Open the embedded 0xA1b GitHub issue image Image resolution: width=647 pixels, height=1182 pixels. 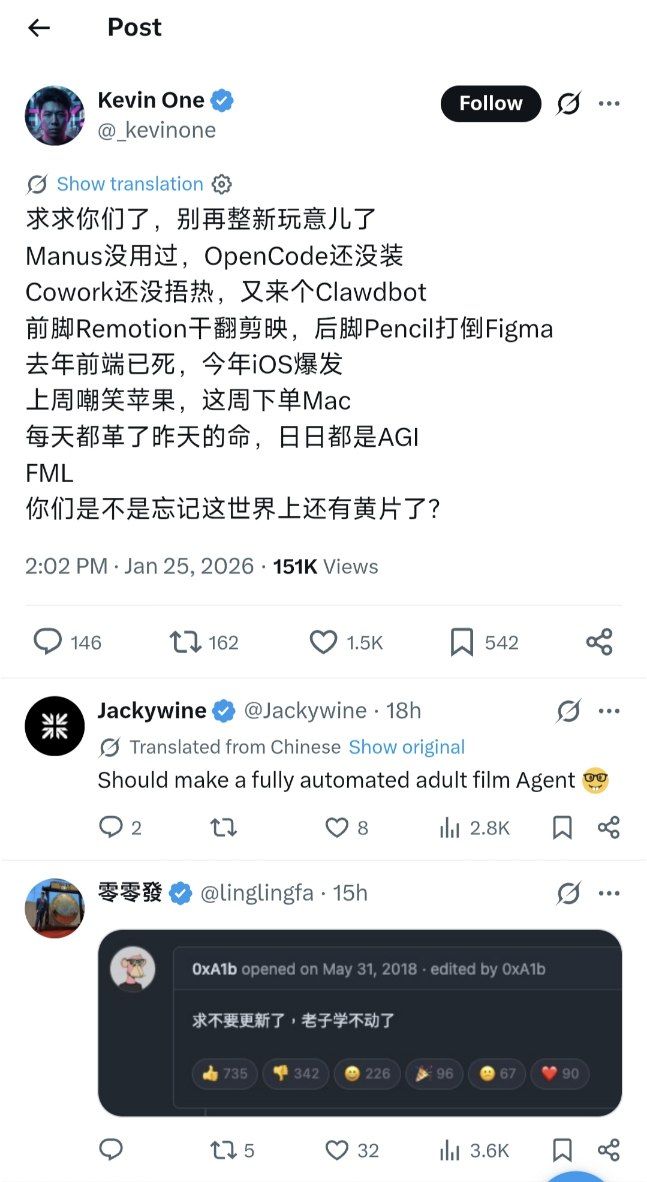tap(360, 1023)
